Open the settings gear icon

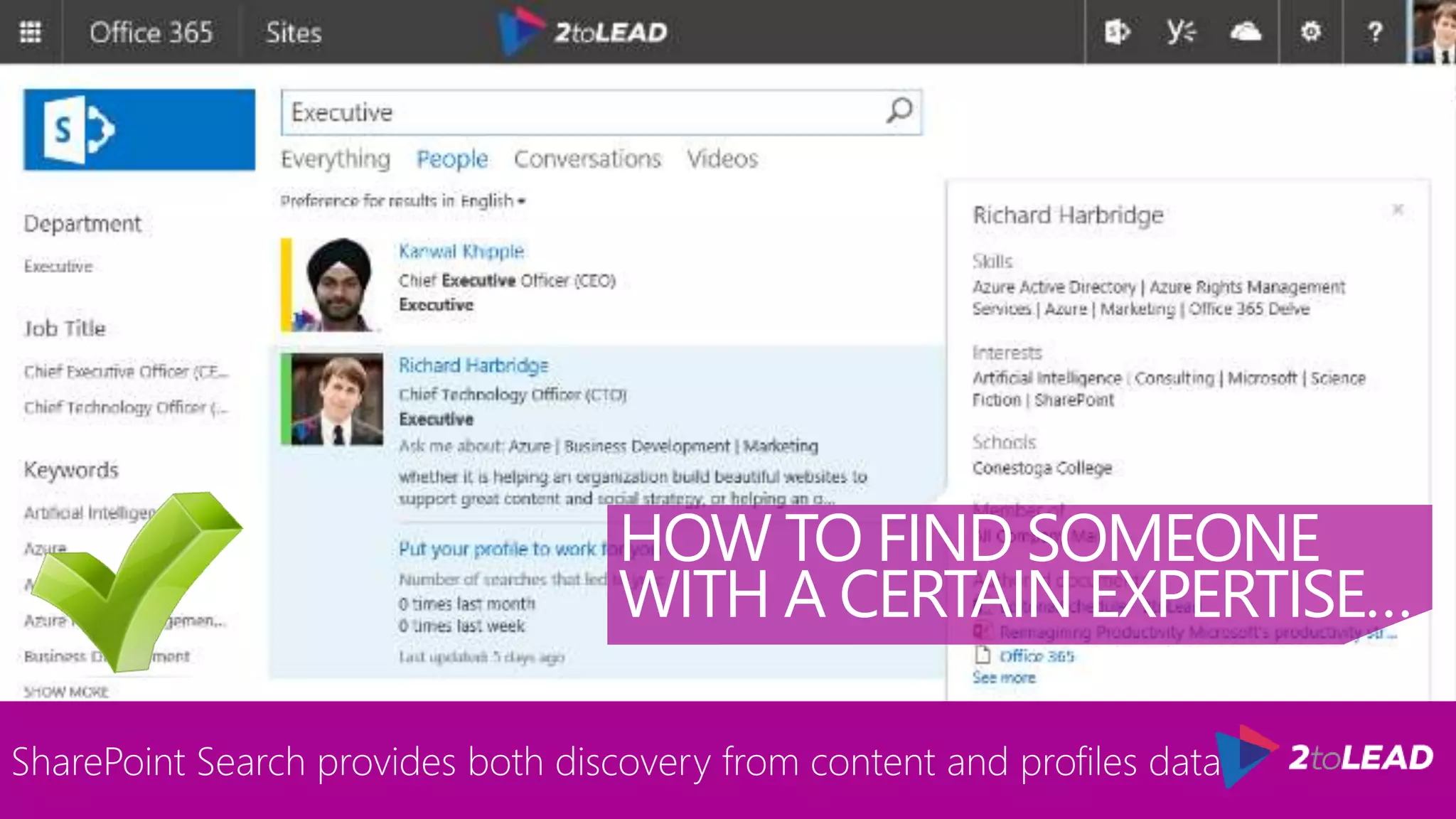tap(1310, 32)
